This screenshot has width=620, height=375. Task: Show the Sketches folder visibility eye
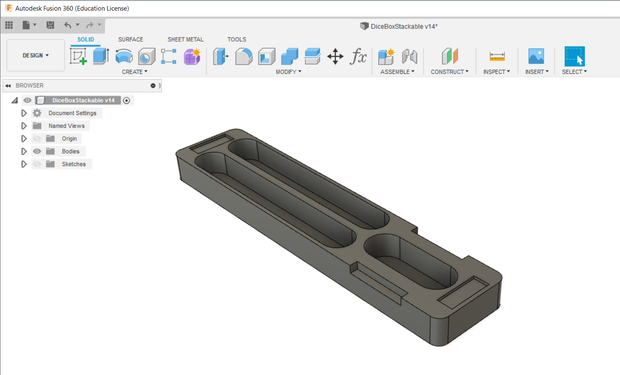[37, 164]
